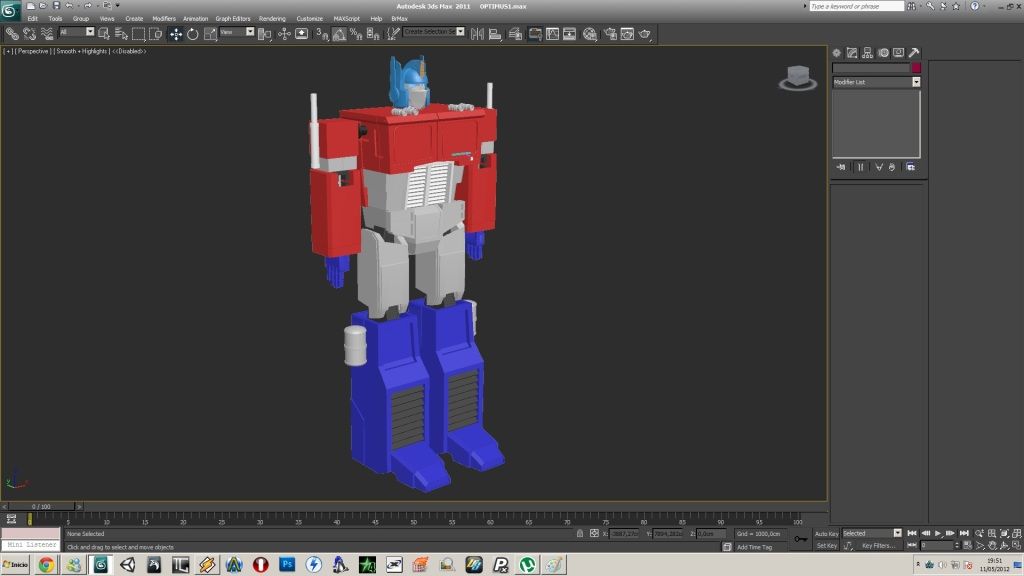
Task: Open the quick access toolbar customize arrow
Action: pos(118,5)
